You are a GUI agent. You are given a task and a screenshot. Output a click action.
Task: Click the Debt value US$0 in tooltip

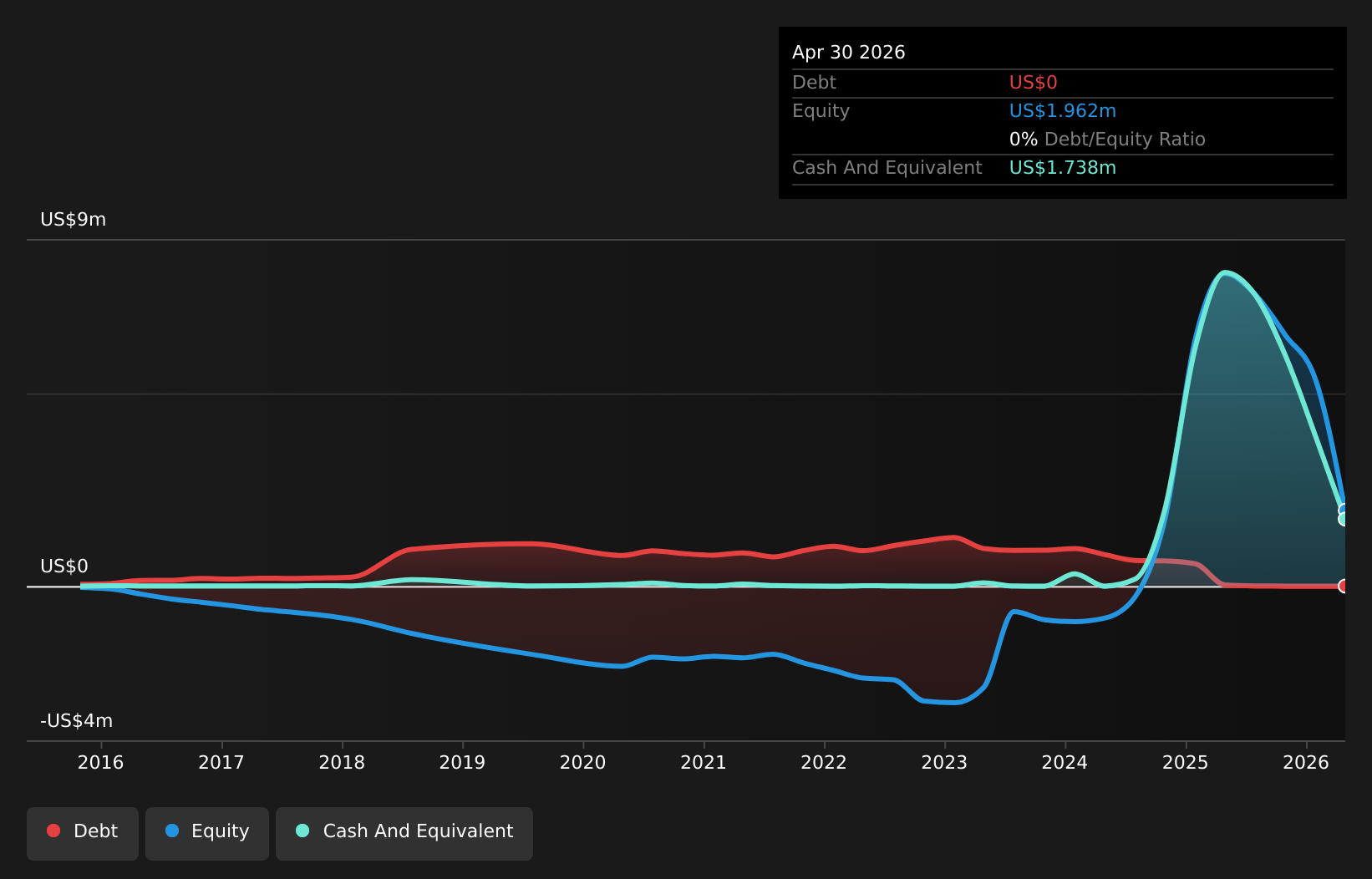click(x=1034, y=83)
